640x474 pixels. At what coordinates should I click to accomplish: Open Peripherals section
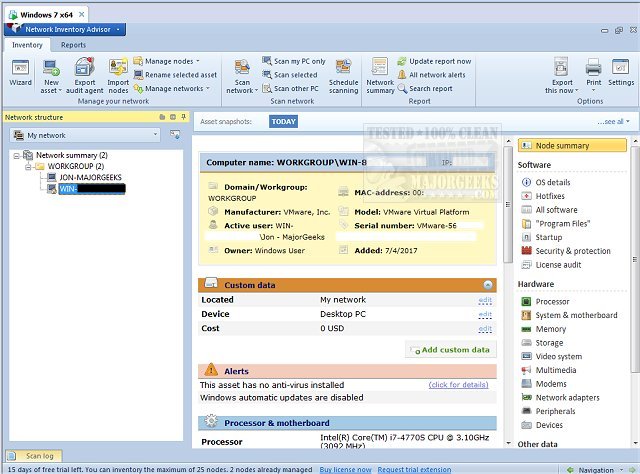point(549,412)
